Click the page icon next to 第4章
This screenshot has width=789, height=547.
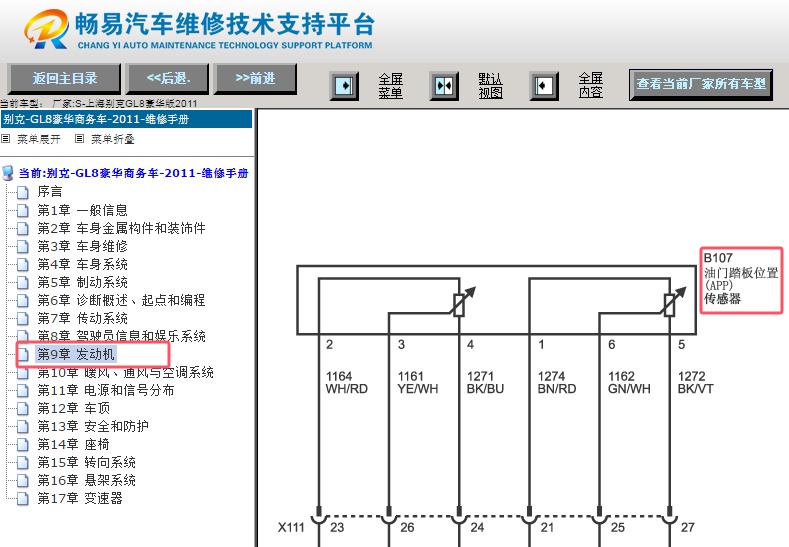[23, 265]
